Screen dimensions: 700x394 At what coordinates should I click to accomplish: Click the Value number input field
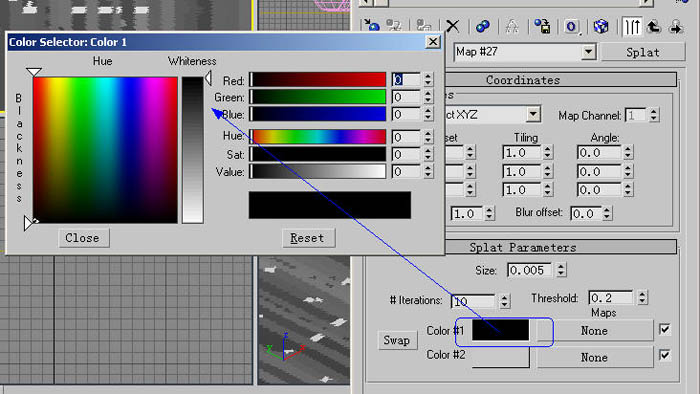point(406,171)
